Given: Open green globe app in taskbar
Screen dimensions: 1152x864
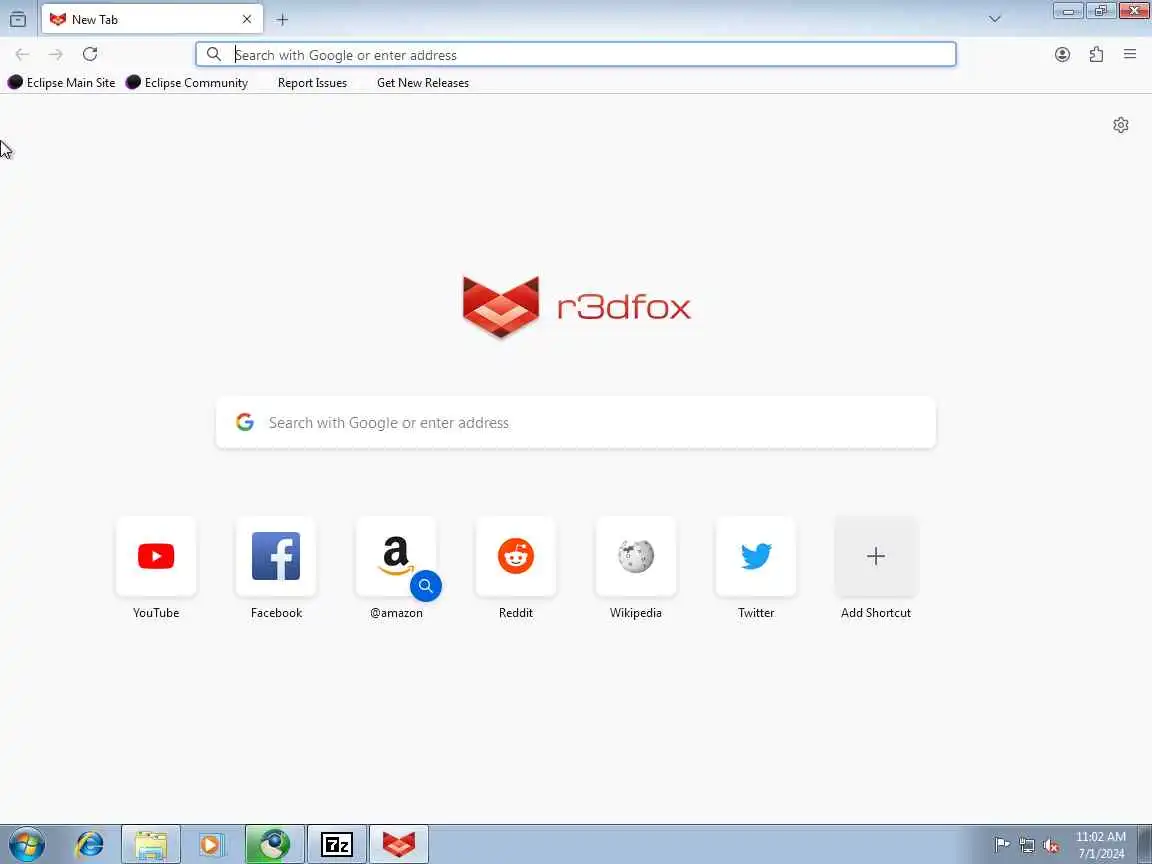Looking at the screenshot, I should pos(275,844).
